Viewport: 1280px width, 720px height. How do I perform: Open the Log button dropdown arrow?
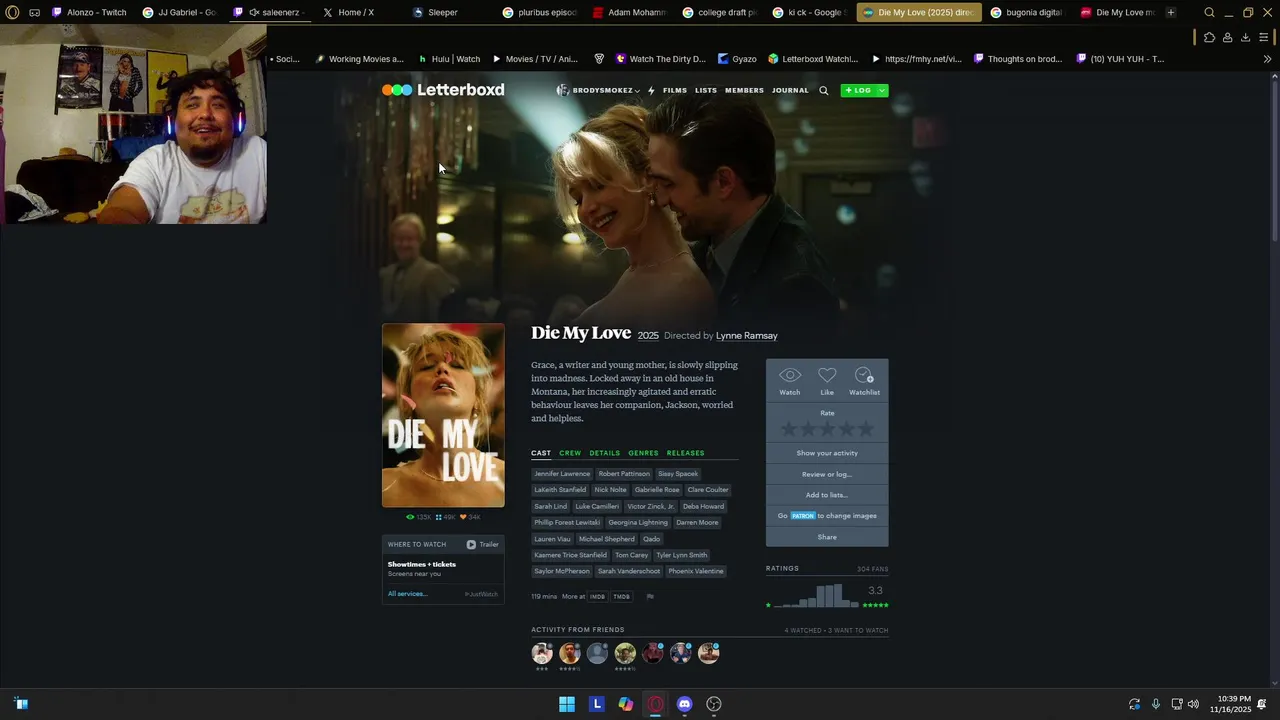click(882, 90)
